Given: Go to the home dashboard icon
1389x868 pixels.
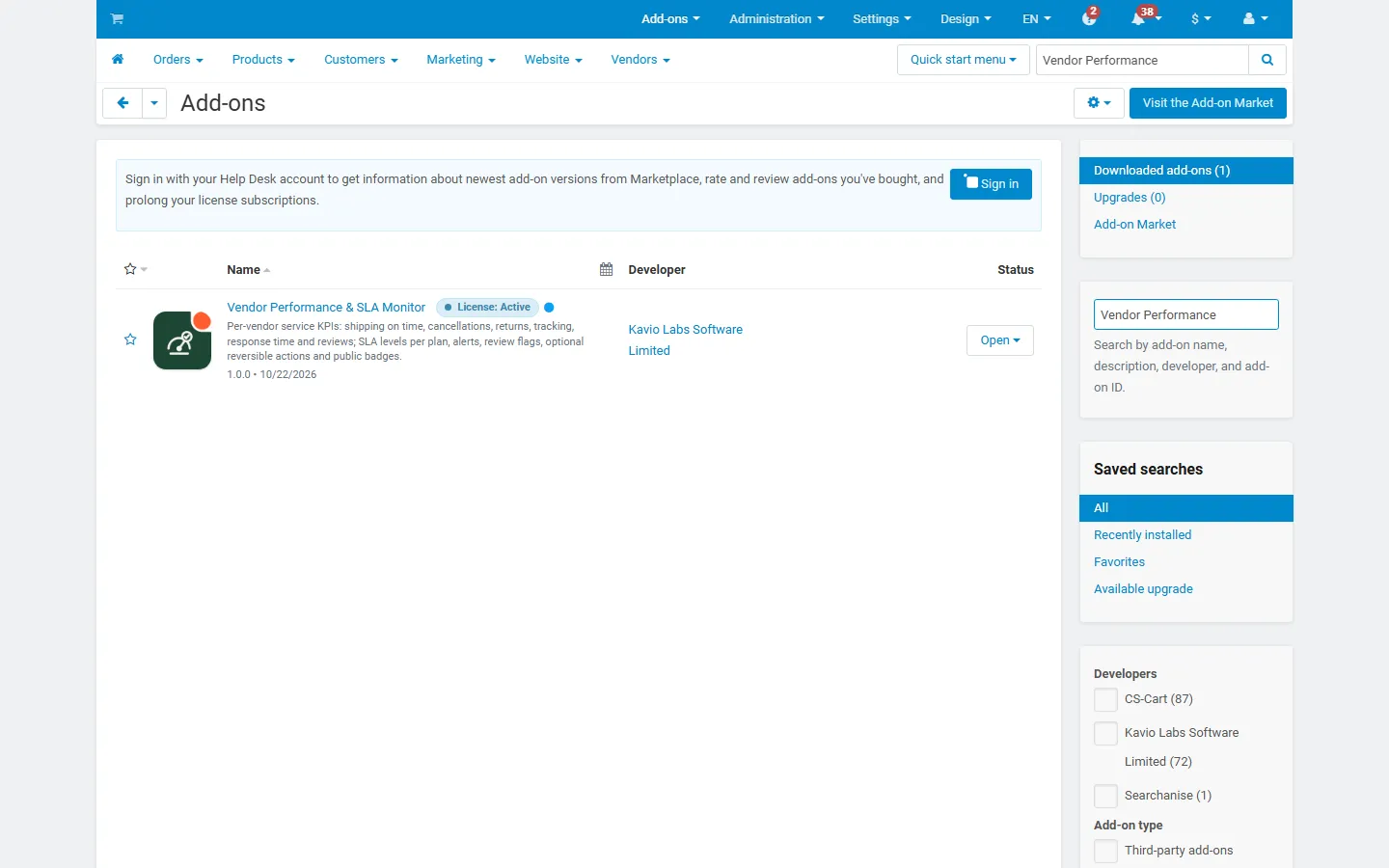Looking at the screenshot, I should click(118, 60).
